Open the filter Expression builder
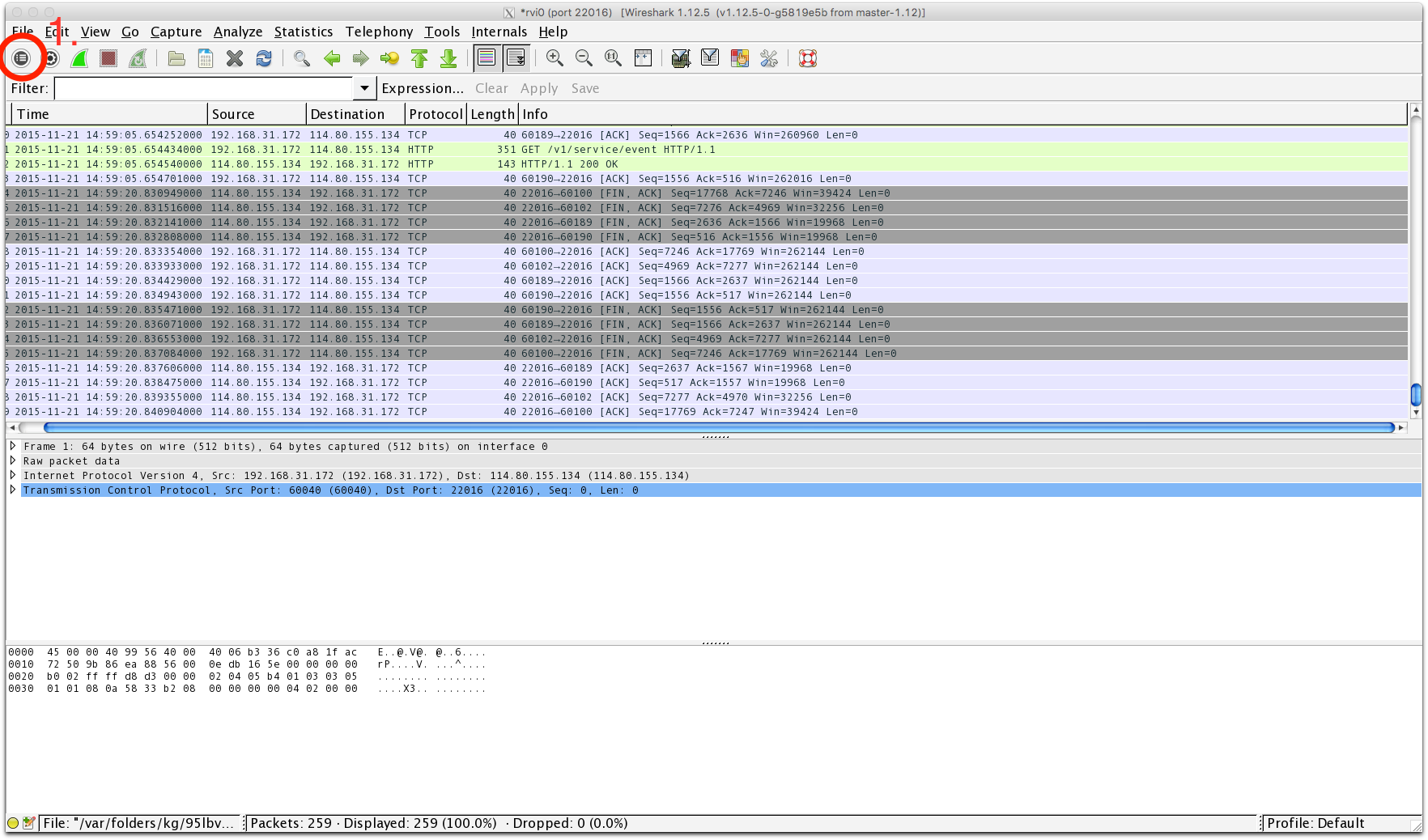This screenshot has height=840, width=1428. coord(423,88)
